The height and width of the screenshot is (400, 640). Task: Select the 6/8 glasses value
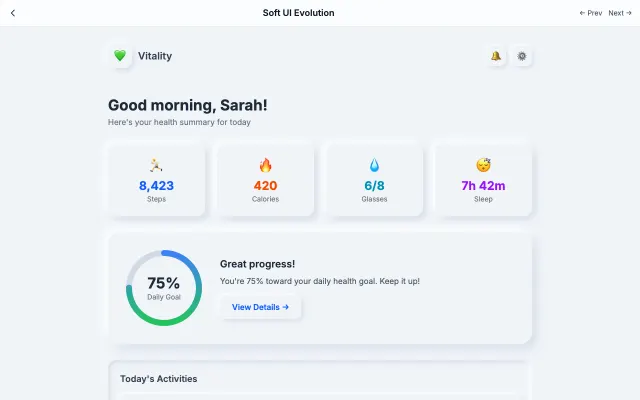(x=374, y=186)
